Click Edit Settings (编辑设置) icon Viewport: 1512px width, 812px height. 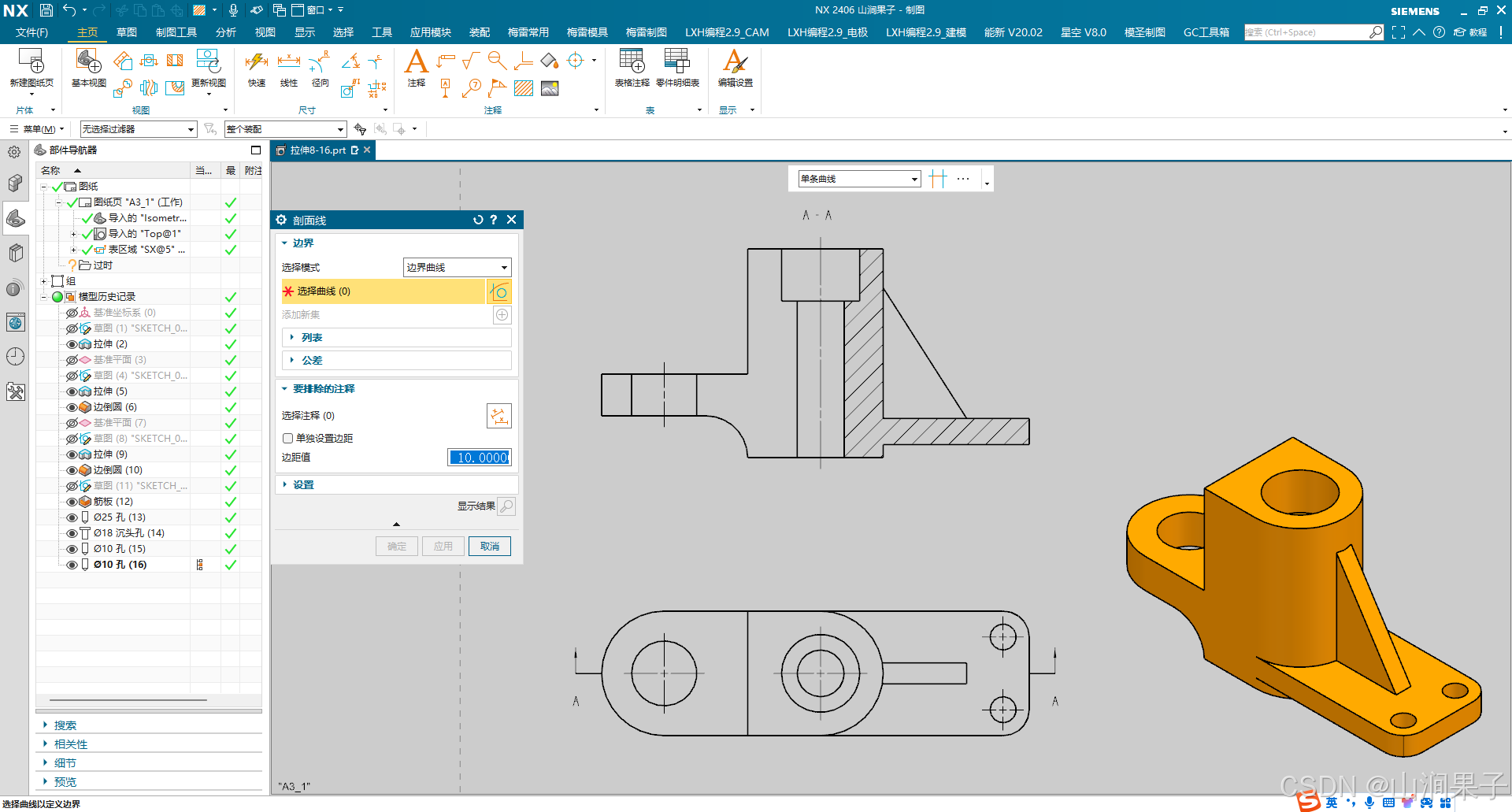735,61
